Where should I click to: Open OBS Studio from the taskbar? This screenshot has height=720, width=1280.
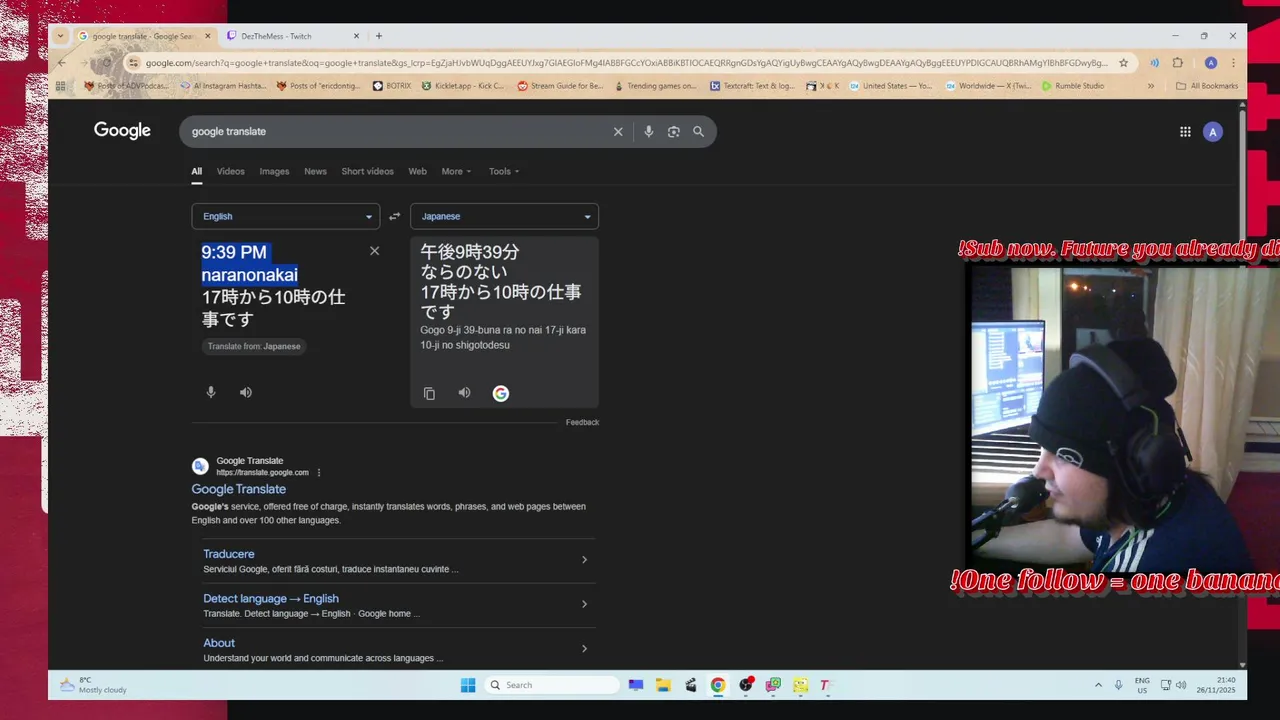[x=746, y=685]
